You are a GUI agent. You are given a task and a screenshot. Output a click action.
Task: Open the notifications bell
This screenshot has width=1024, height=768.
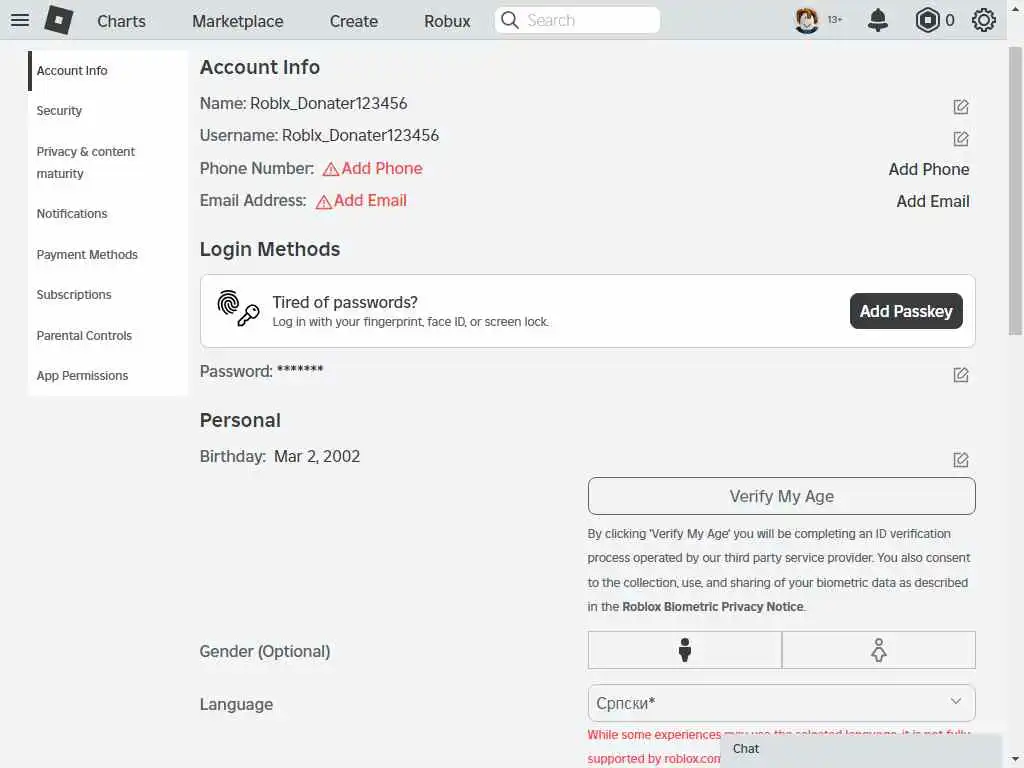coord(878,20)
